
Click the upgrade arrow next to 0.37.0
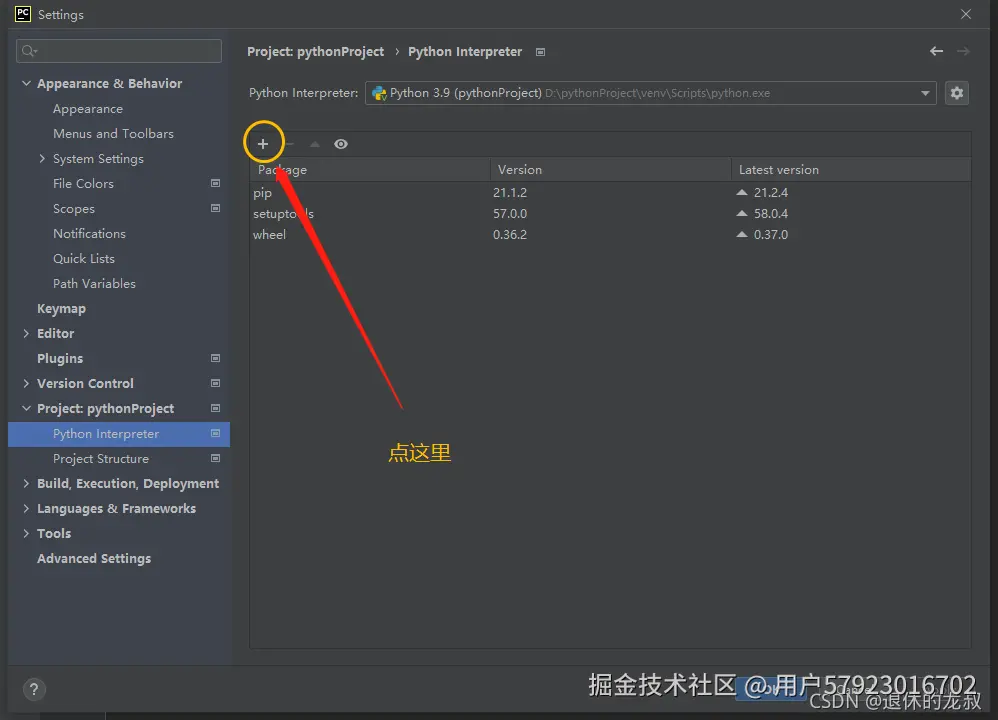741,234
